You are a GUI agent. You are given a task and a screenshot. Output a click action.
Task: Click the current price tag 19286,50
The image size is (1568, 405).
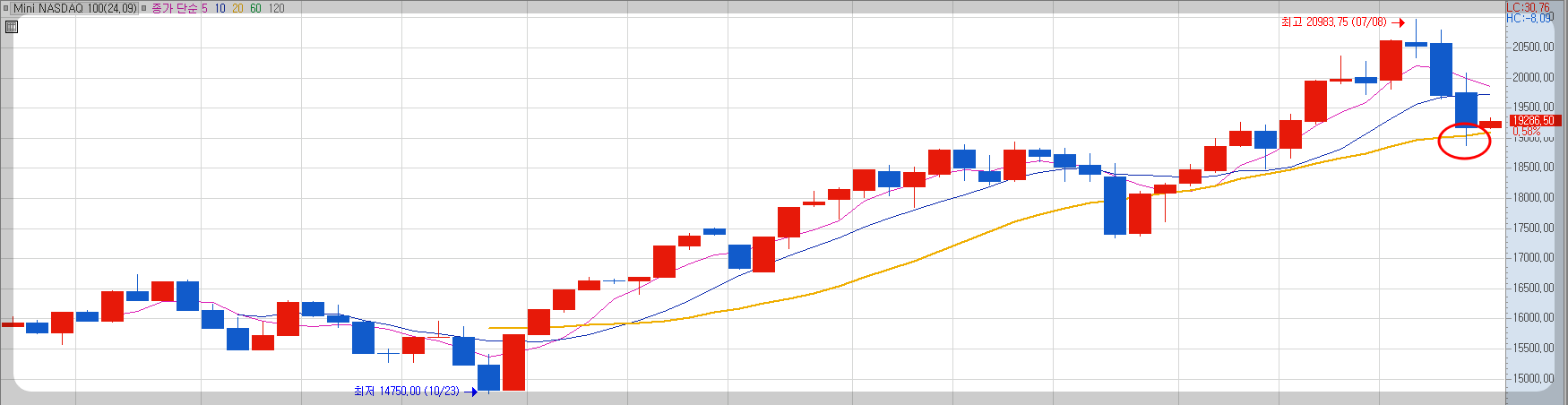1535,120
